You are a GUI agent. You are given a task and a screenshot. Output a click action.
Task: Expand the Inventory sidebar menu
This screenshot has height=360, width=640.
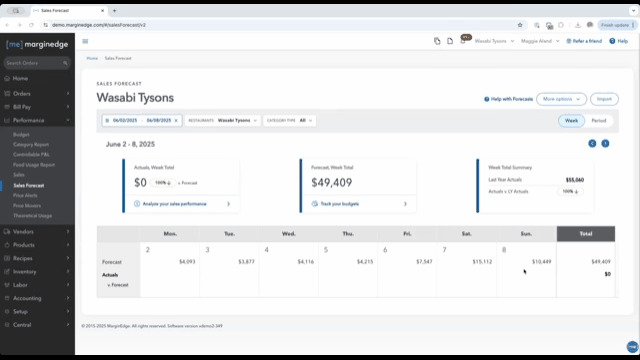tap(37, 271)
